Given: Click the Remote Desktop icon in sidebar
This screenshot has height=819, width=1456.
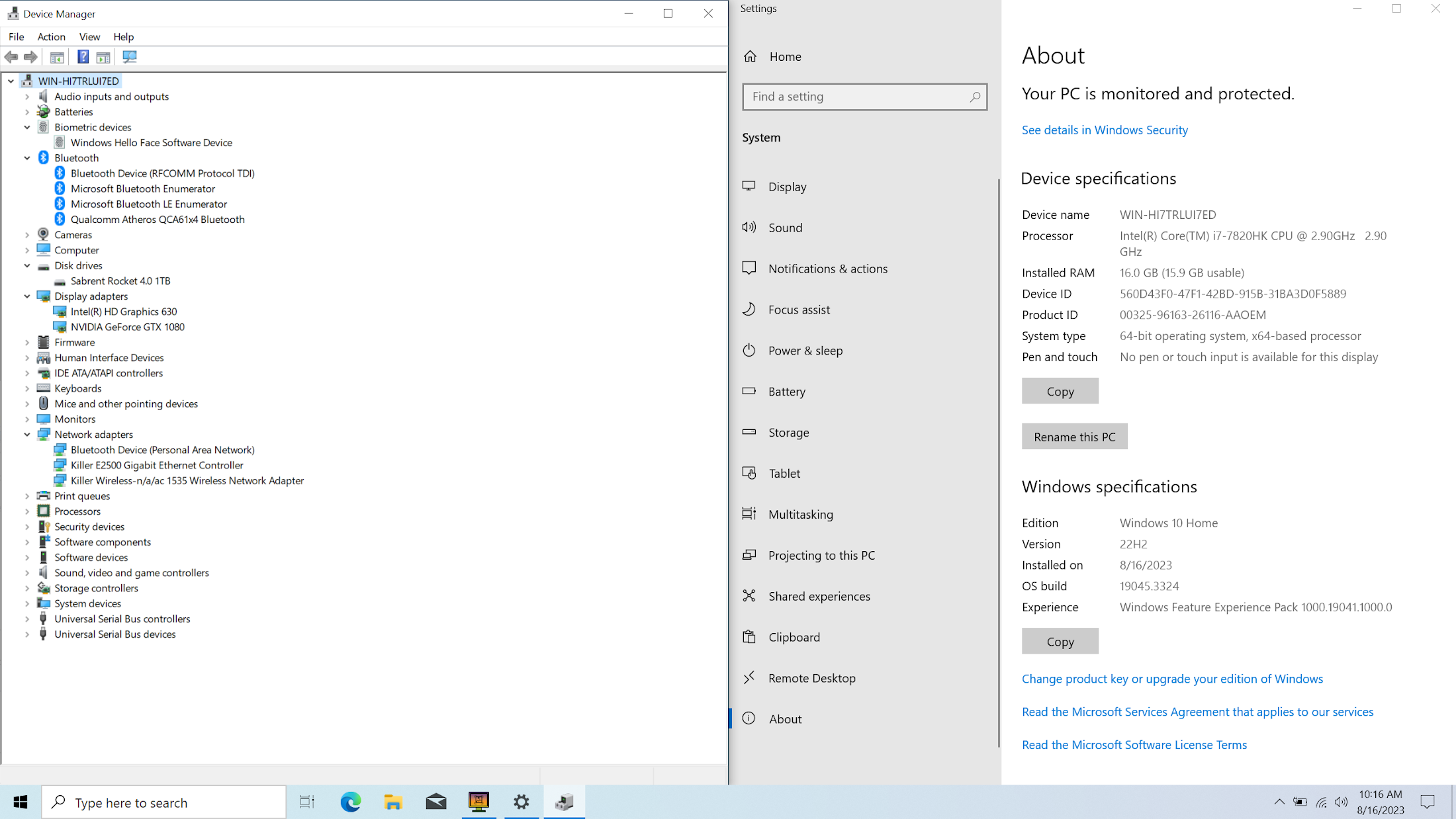Looking at the screenshot, I should [x=749, y=677].
